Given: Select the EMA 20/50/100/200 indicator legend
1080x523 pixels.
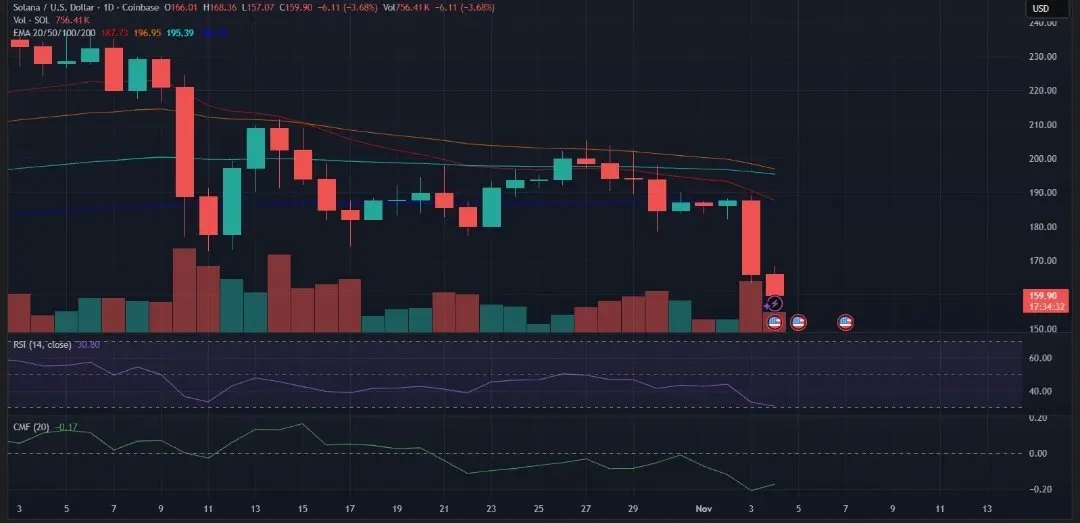Looking at the screenshot, I should tap(54, 32).
